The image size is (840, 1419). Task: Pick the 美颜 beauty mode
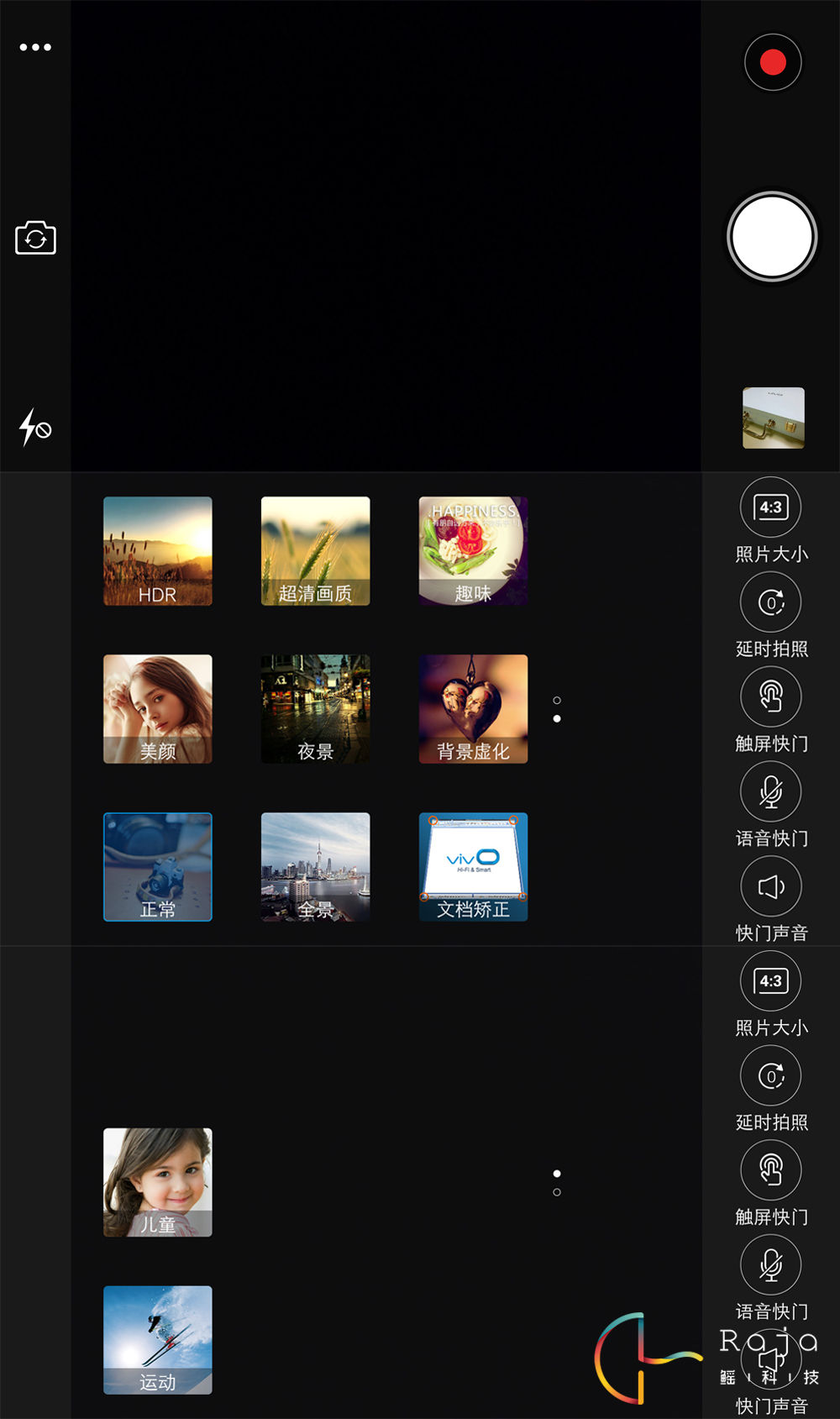pyautogui.click(x=158, y=709)
